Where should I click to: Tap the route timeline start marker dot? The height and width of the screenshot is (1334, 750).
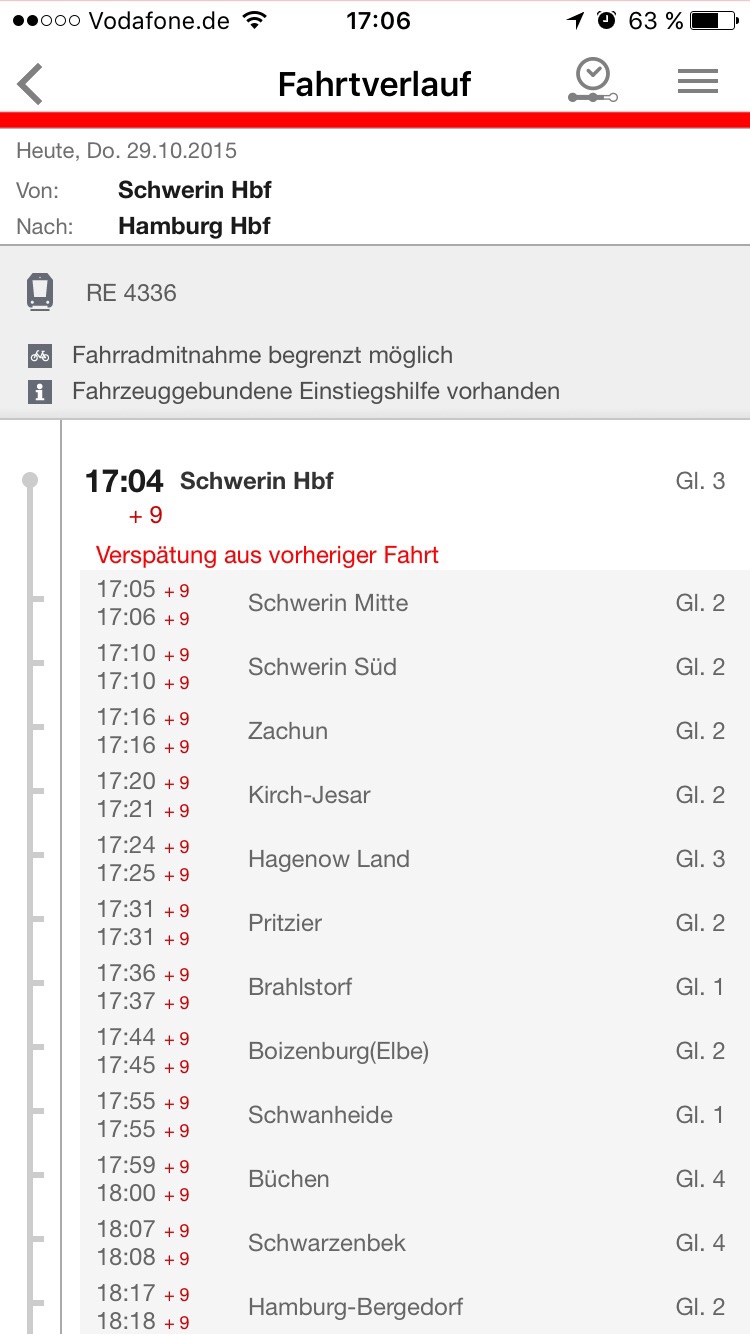[30, 481]
